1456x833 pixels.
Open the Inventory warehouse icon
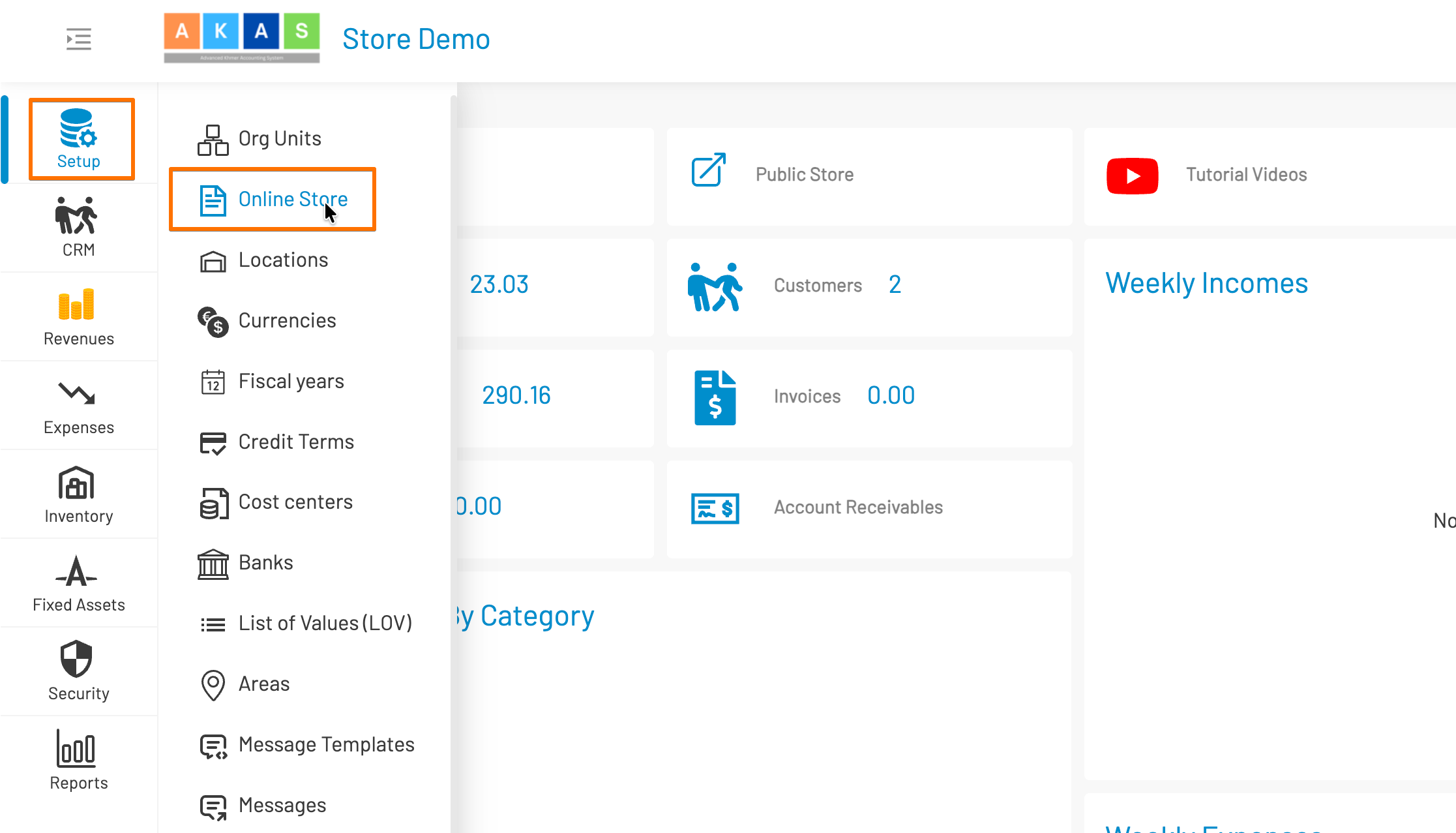(77, 483)
